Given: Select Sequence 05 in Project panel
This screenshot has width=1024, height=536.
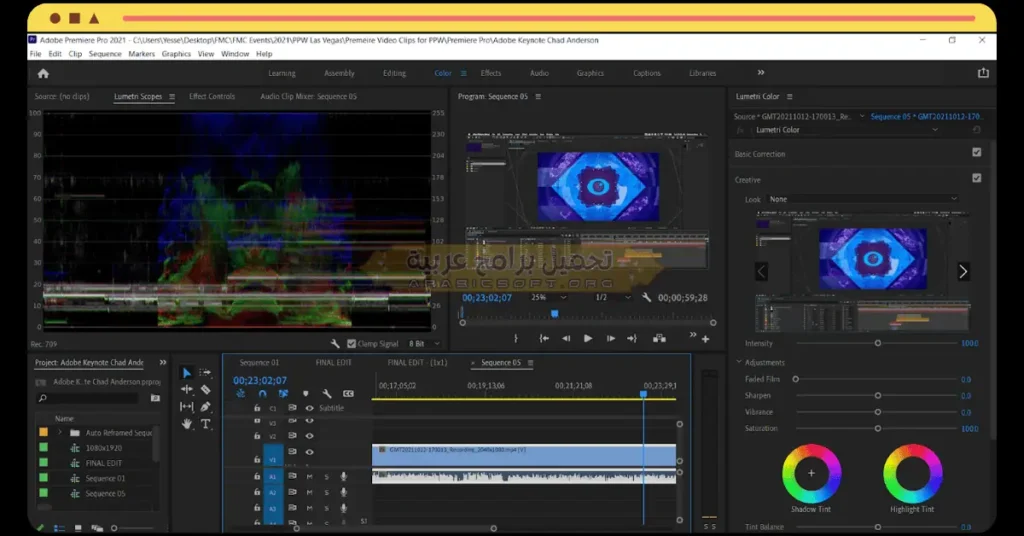Looking at the screenshot, I should click(x=105, y=494).
